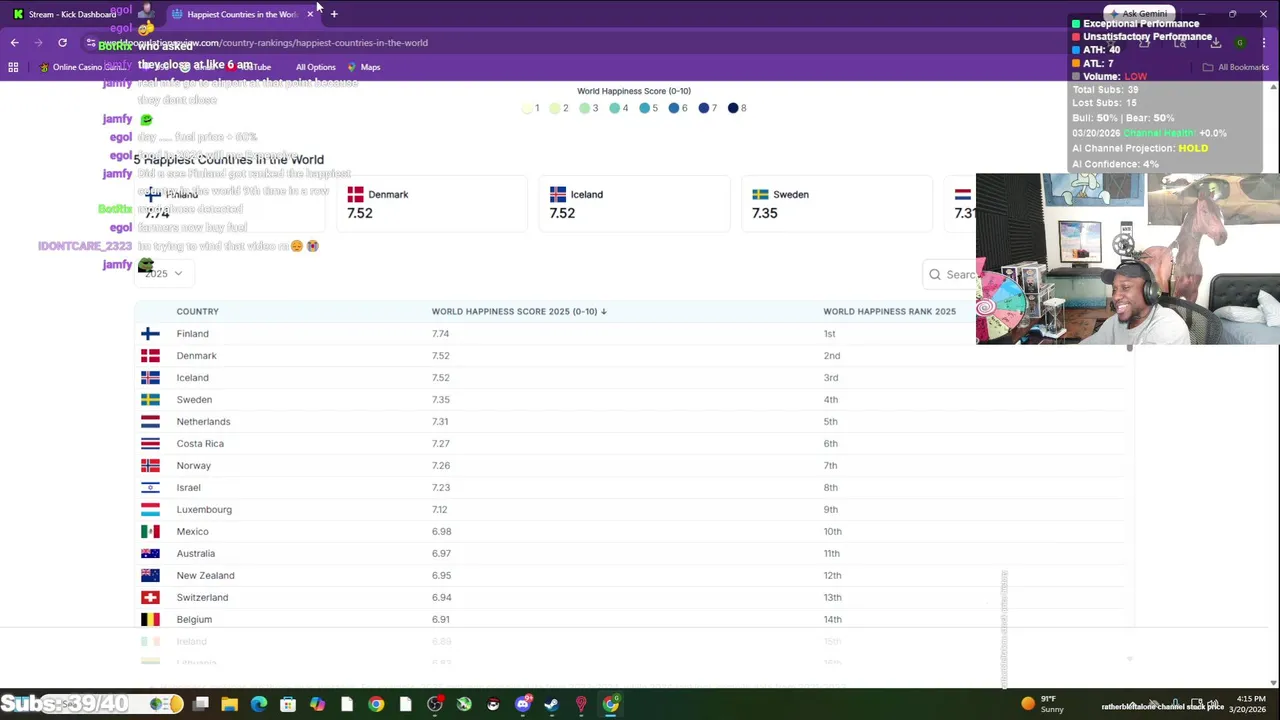The width and height of the screenshot is (1280, 720).
Task: Open Microsoft Store from the taskbar
Action: [x=288, y=704]
